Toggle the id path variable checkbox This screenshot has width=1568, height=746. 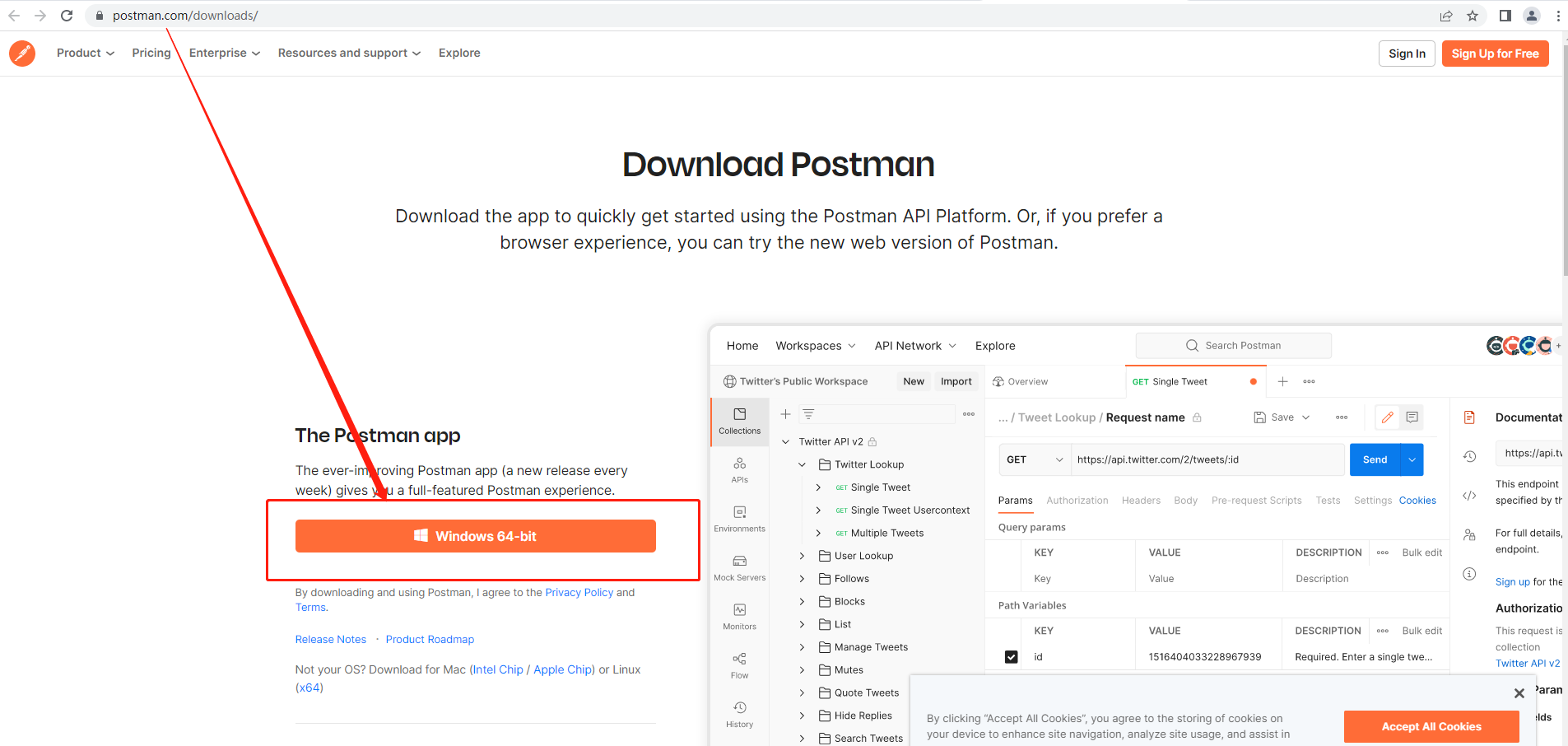(1012, 657)
